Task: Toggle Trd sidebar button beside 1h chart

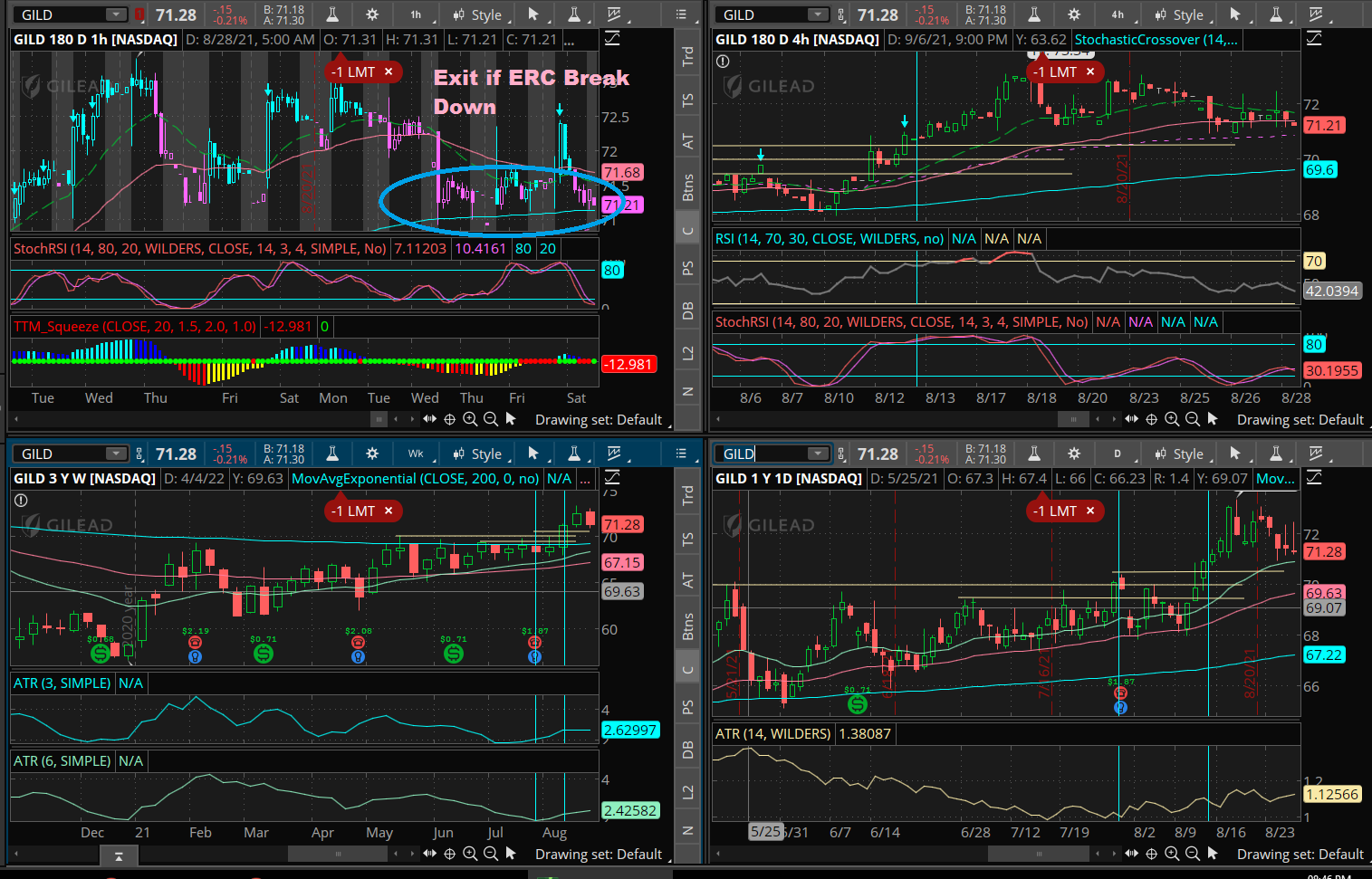Action: [x=688, y=56]
